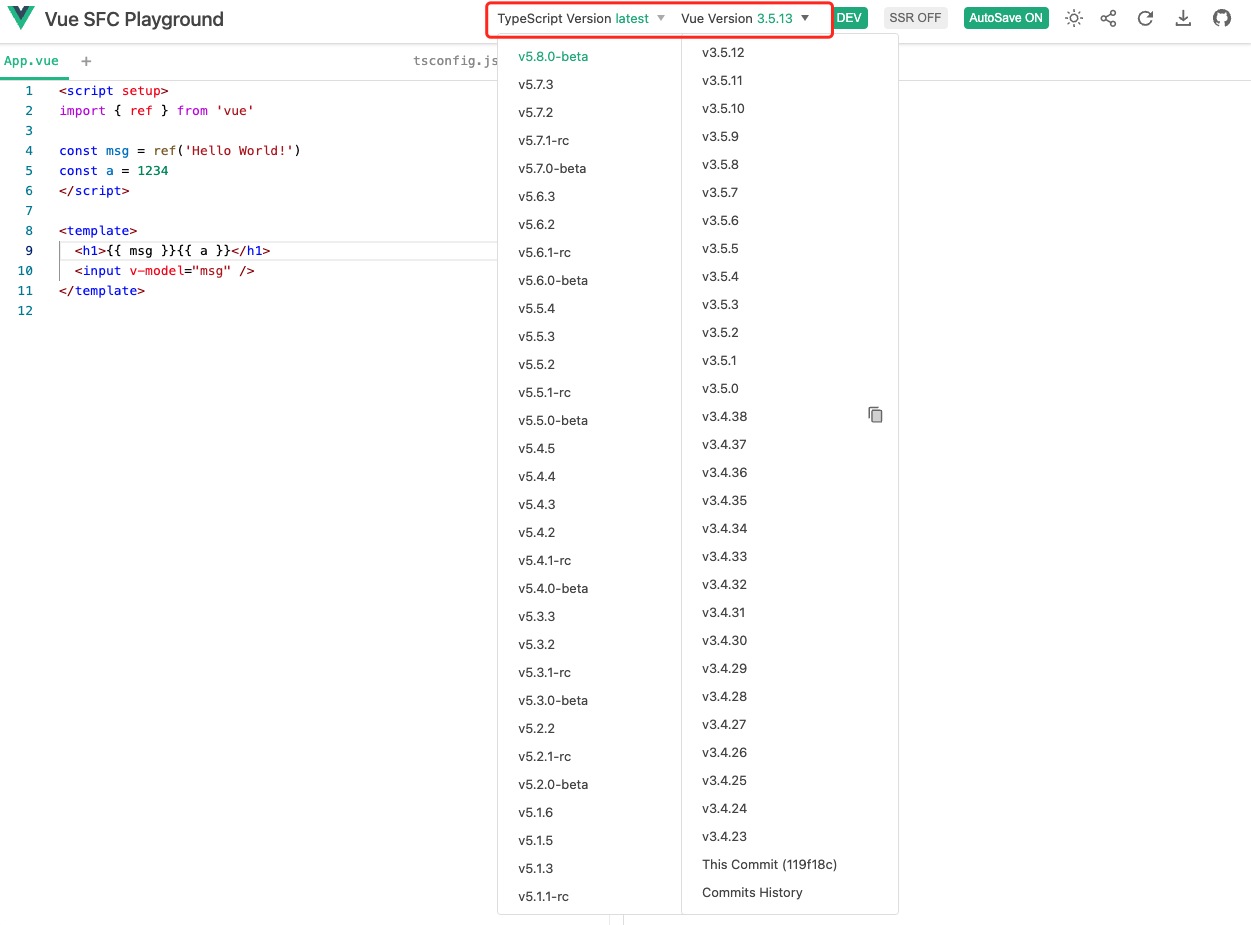This screenshot has width=1251, height=925.
Task: Choose TypeScript v5.7.2 from list
Action: pyautogui.click(x=536, y=113)
